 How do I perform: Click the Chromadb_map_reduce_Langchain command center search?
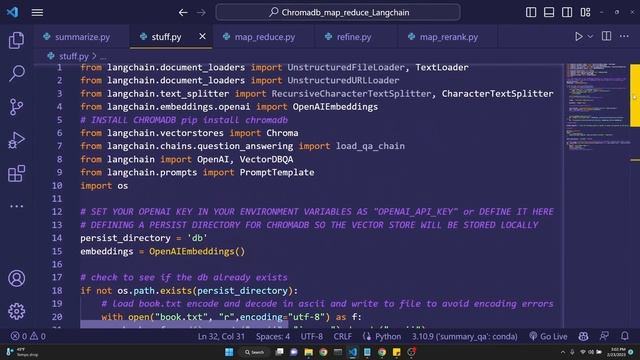[x=338, y=12]
